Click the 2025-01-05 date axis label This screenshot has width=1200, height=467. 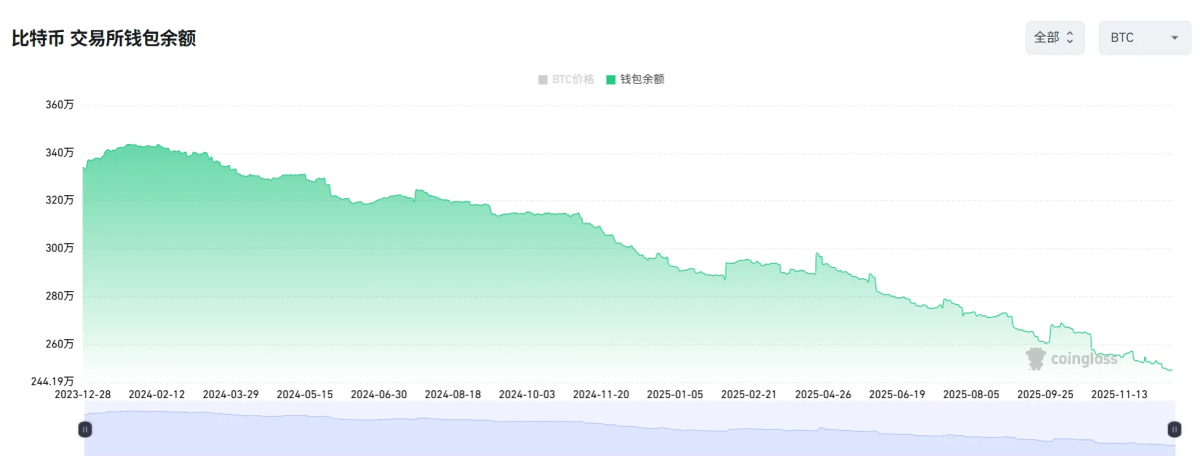[675, 394]
